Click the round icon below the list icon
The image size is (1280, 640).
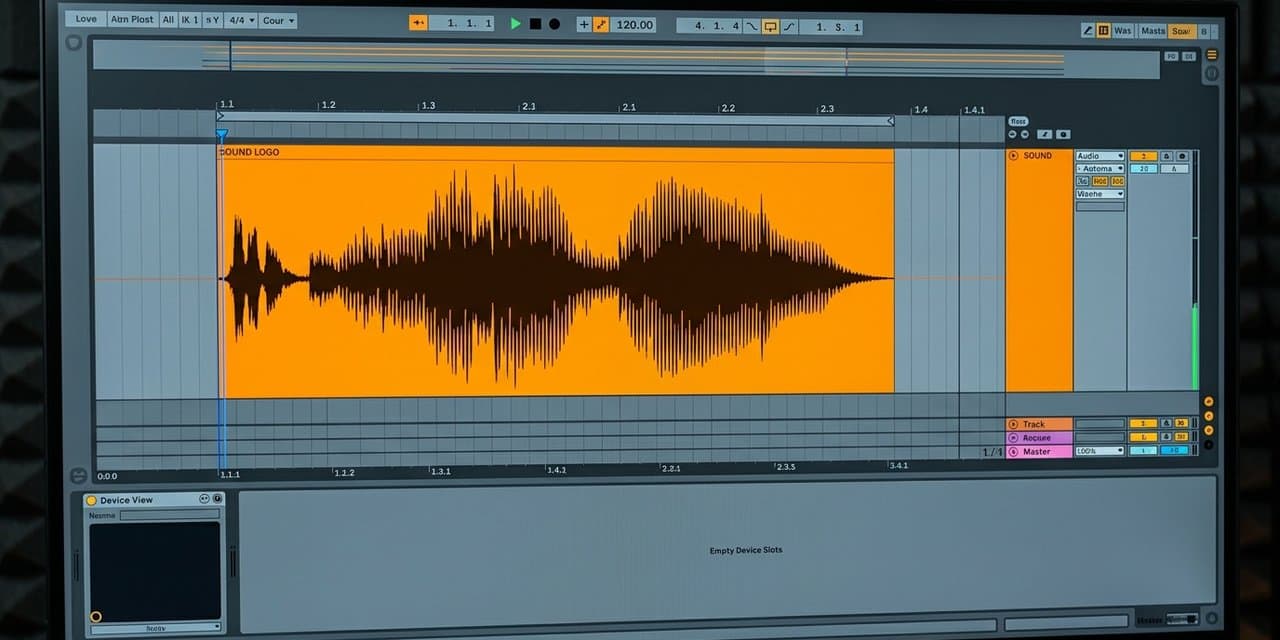pos(1212,73)
